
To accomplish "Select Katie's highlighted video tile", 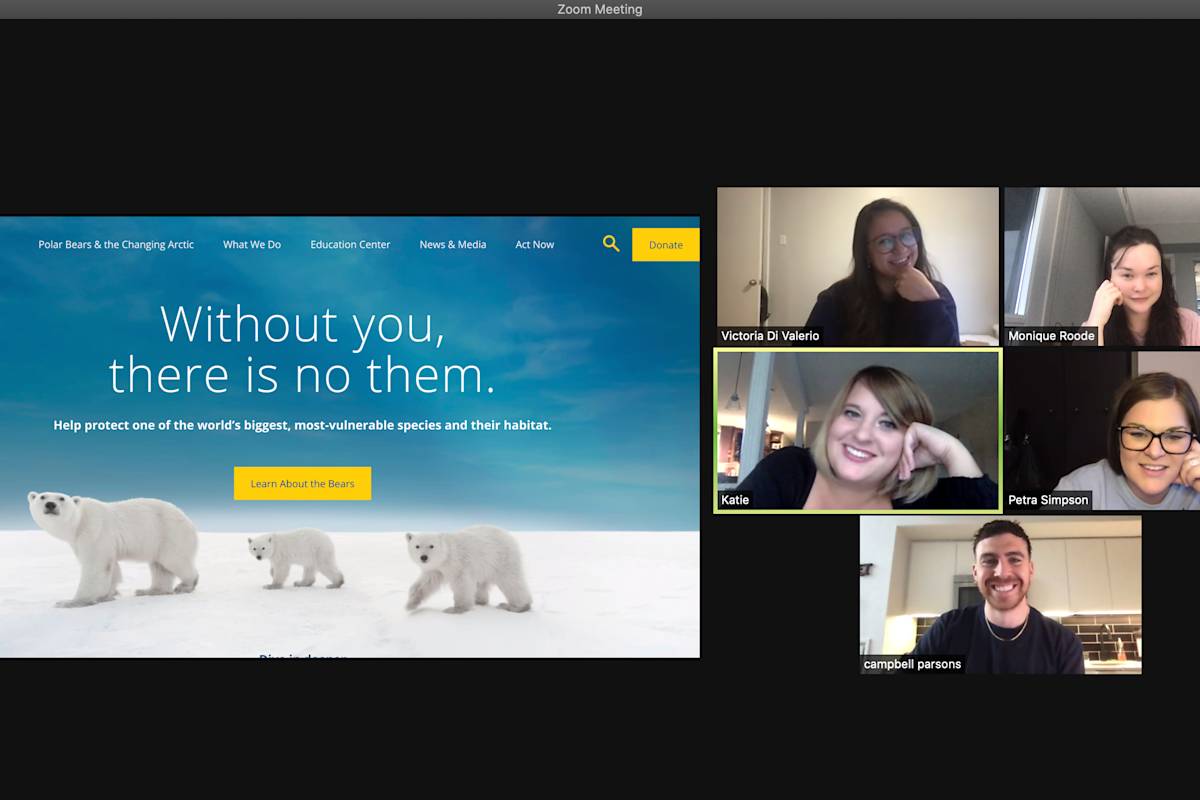I will point(858,431).
